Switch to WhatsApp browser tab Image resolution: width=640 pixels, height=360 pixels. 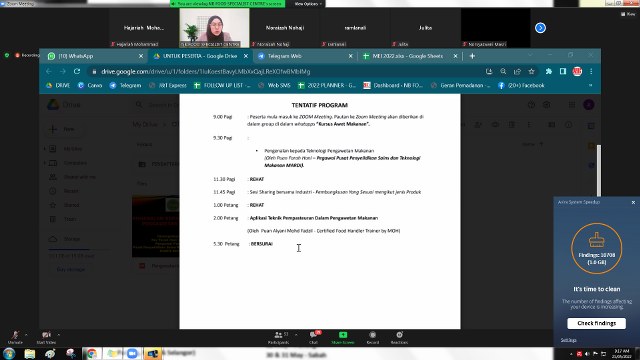click(x=95, y=56)
